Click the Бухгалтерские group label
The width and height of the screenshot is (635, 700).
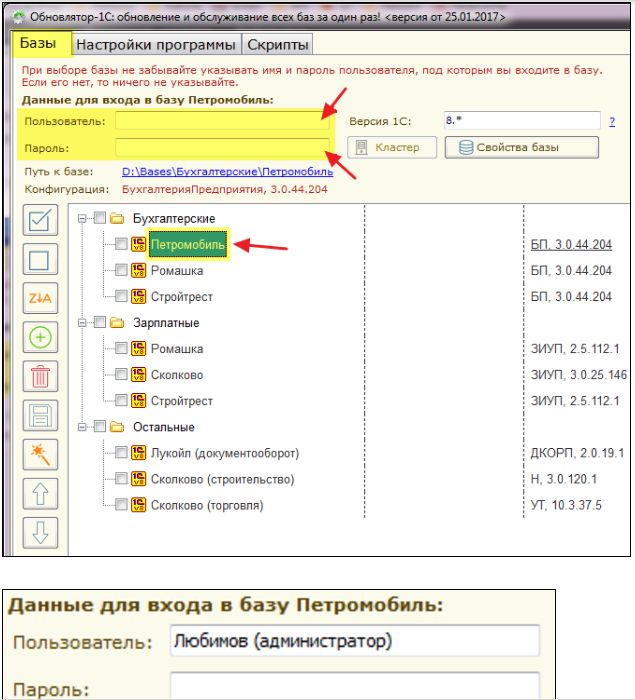(x=174, y=219)
